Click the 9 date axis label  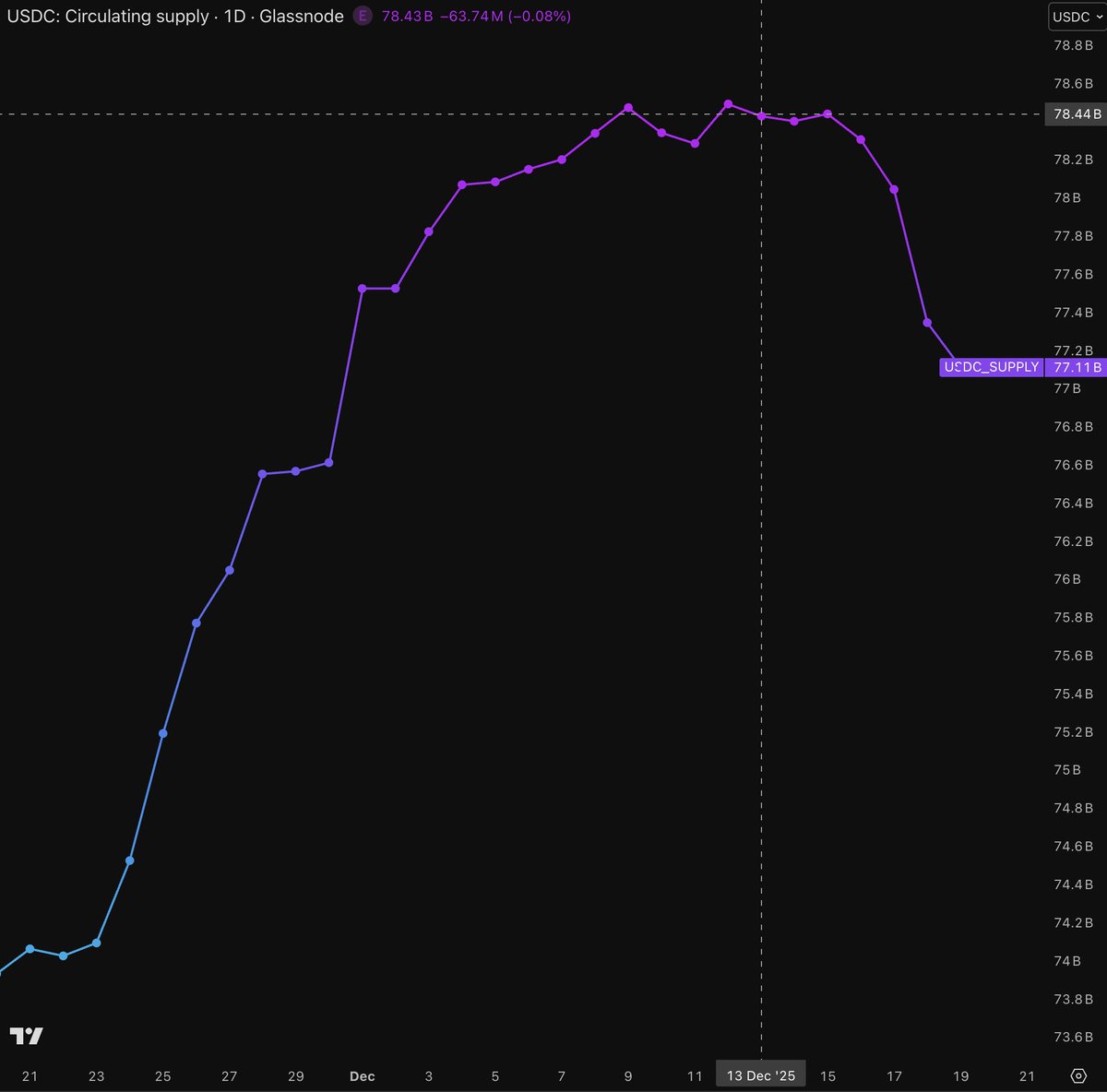pyautogui.click(x=628, y=1075)
